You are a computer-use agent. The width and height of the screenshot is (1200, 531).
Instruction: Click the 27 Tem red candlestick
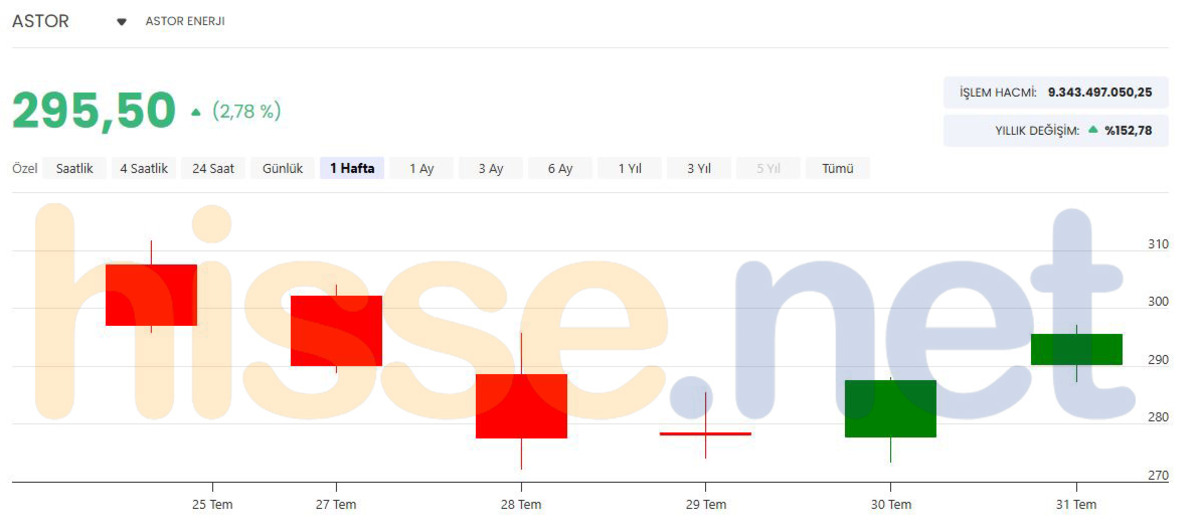click(x=336, y=331)
